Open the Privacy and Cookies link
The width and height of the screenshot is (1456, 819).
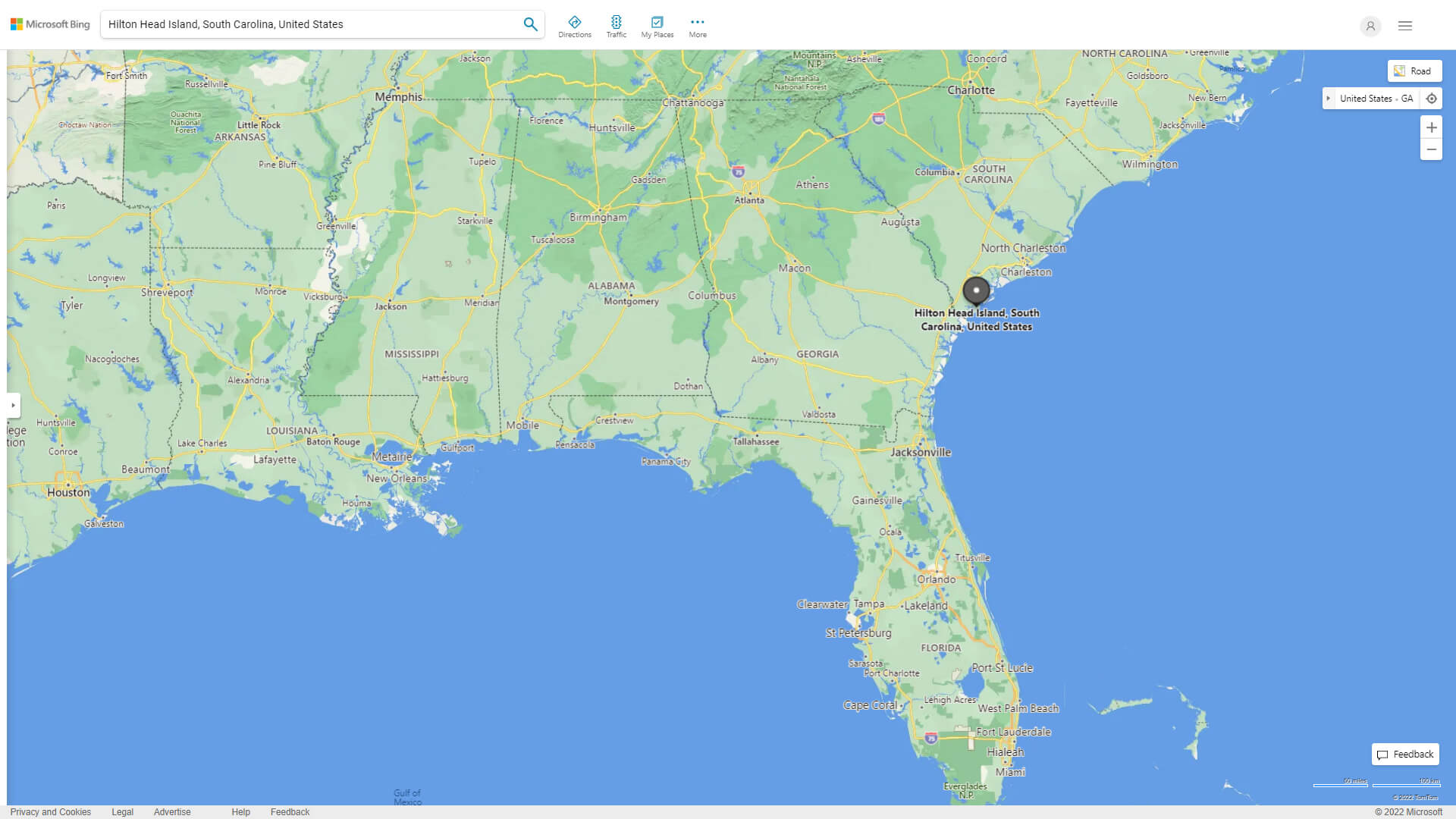51,811
